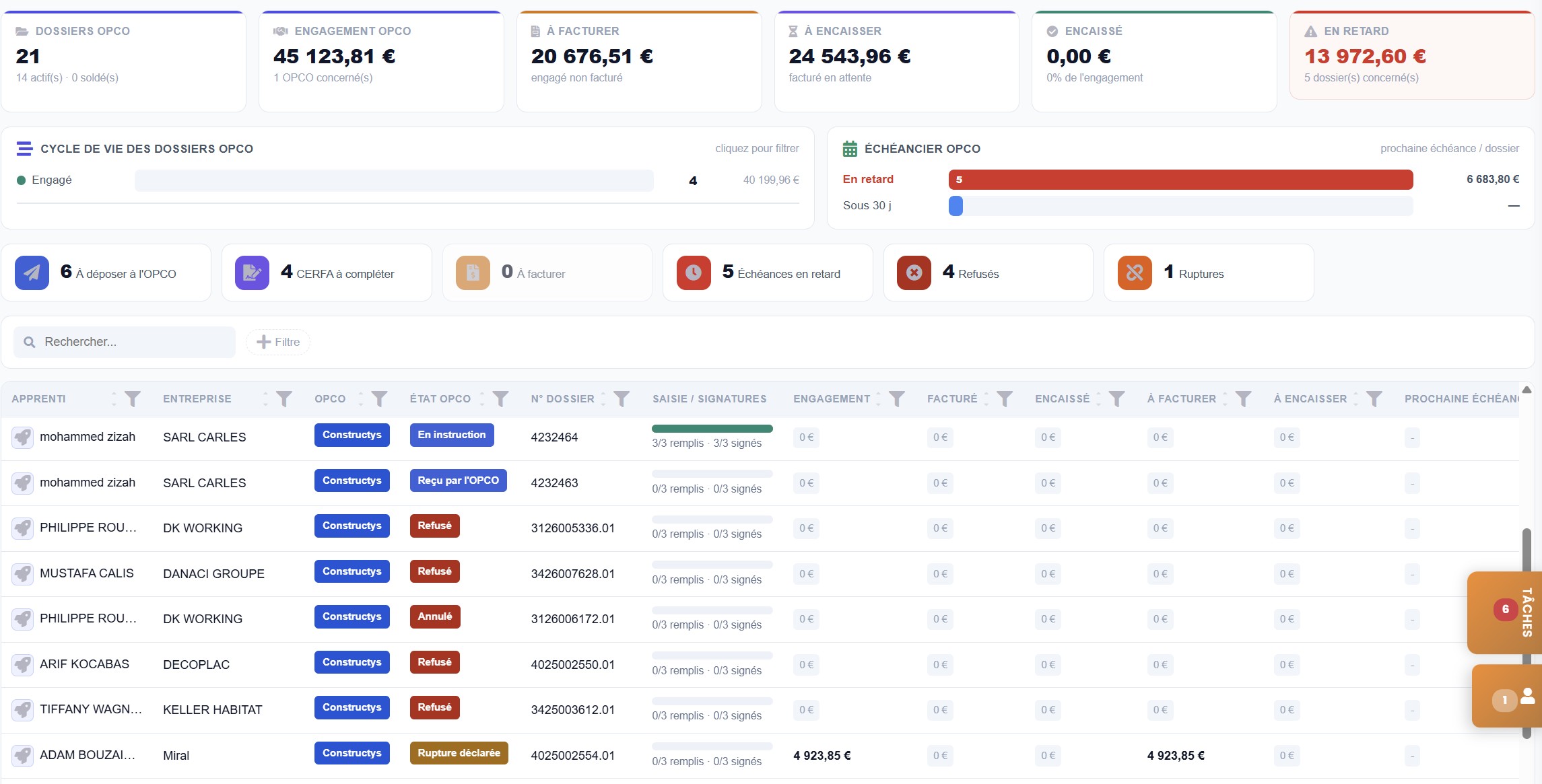Click the paper plane À déposer à l'OPCO icon
Screen dimensions: 1542x784
tap(32, 273)
